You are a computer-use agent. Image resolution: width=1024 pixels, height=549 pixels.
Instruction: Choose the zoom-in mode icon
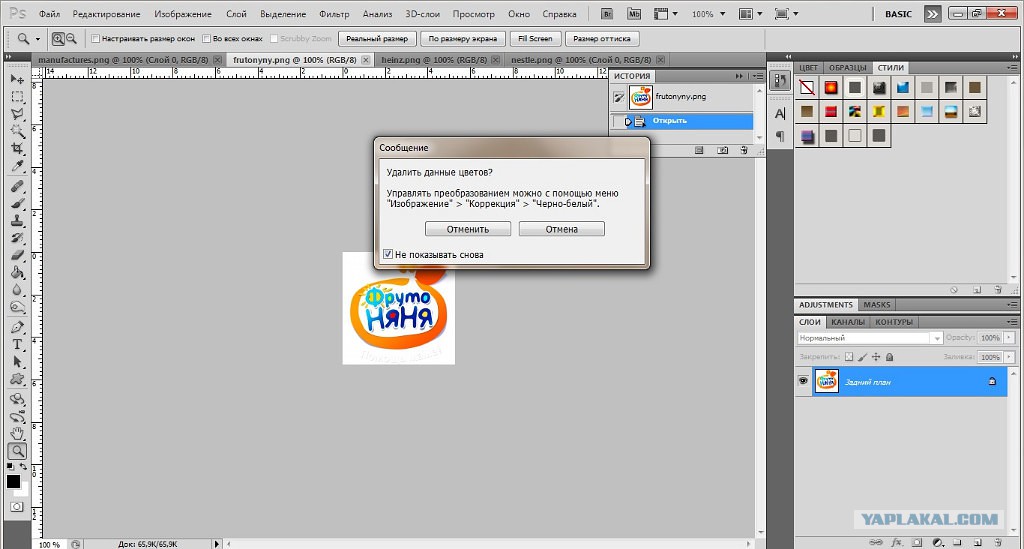point(58,39)
